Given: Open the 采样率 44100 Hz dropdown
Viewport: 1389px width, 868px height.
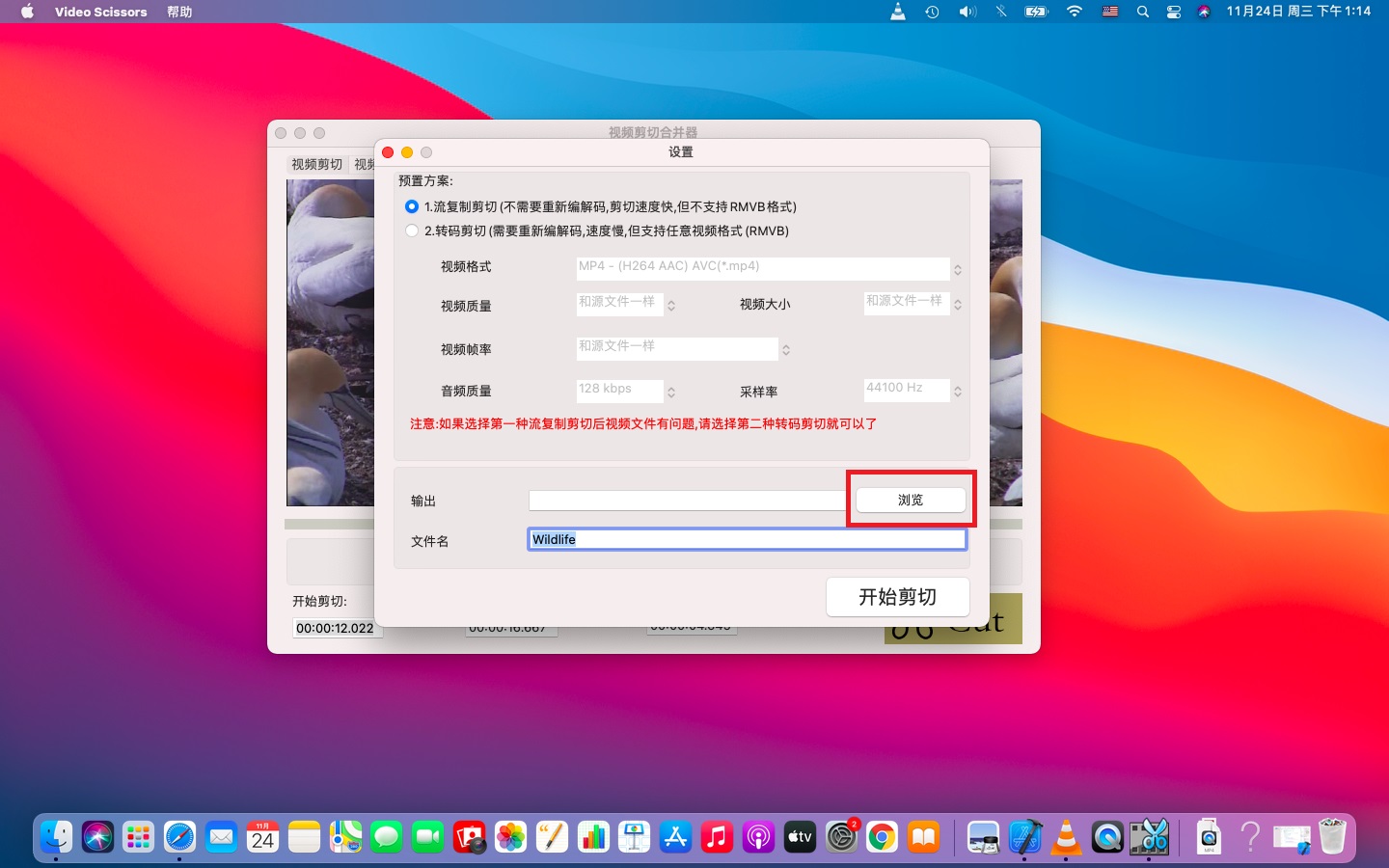Looking at the screenshot, I should click(913, 390).
